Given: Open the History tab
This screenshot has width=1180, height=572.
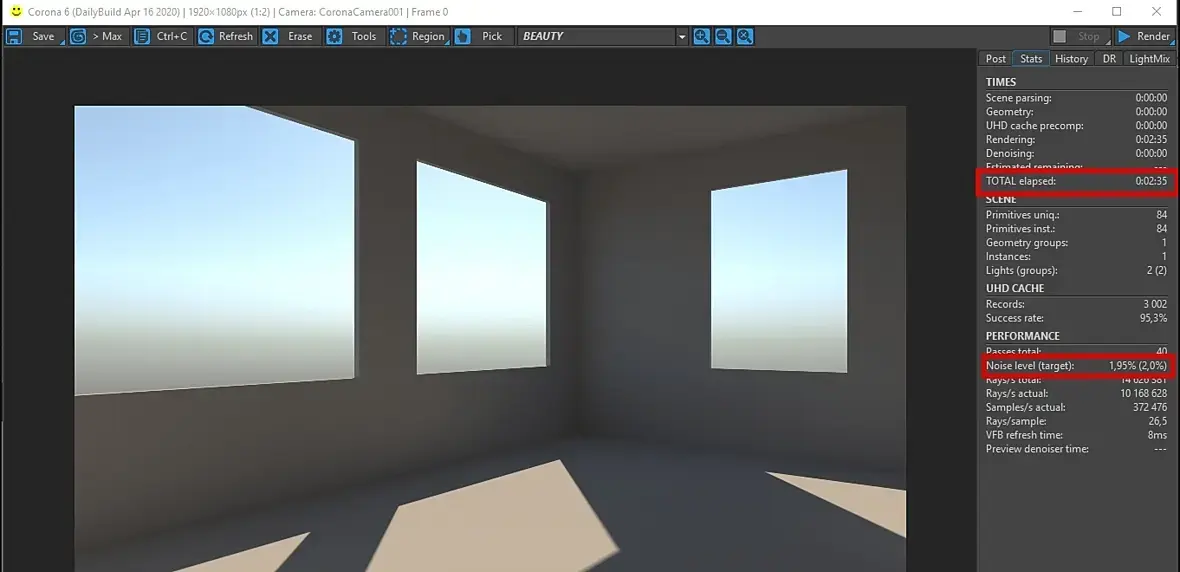Looking at the screenshot, I should point(1071,59).
